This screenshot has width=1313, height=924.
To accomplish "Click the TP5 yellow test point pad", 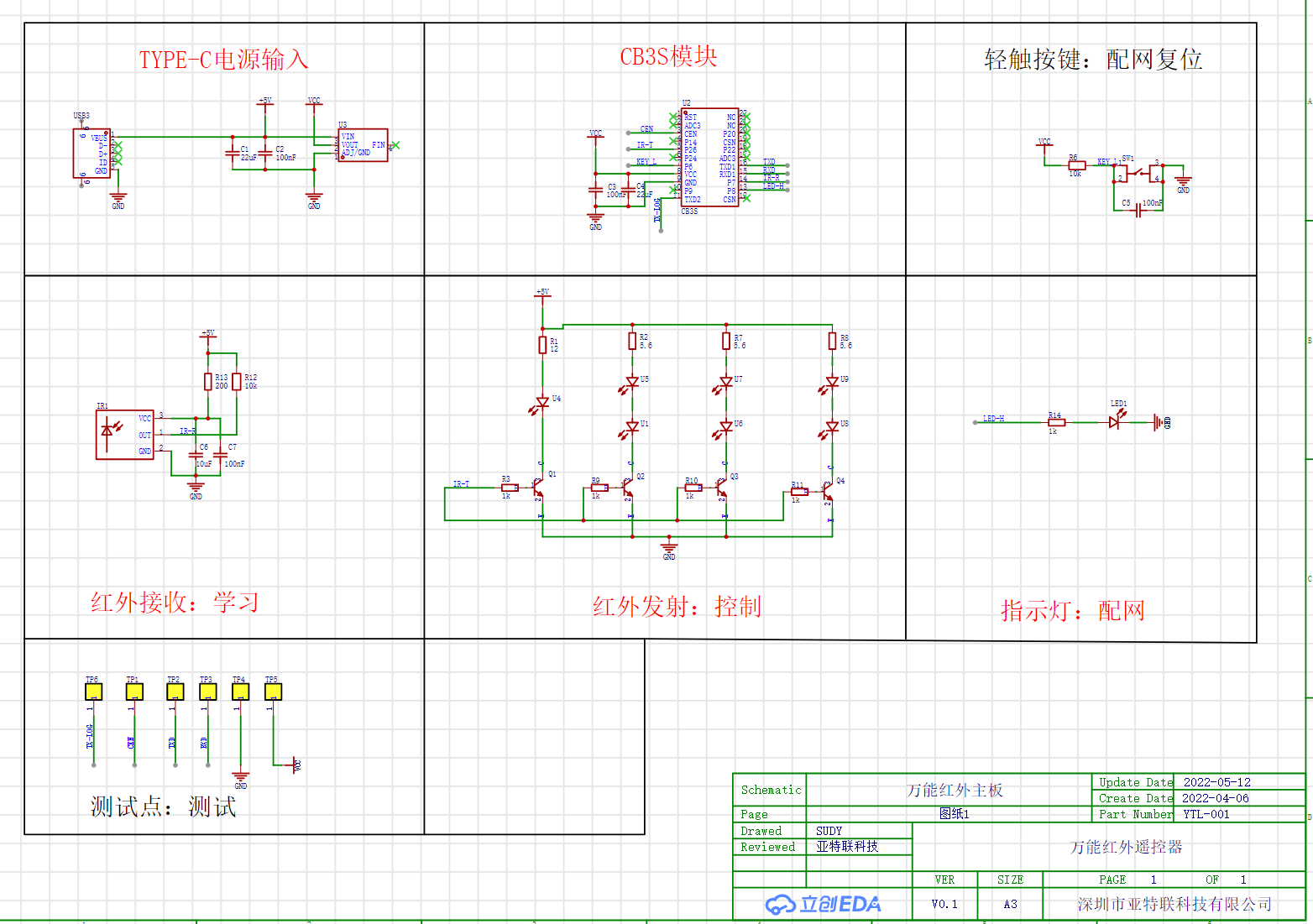I will click(273, 692).
